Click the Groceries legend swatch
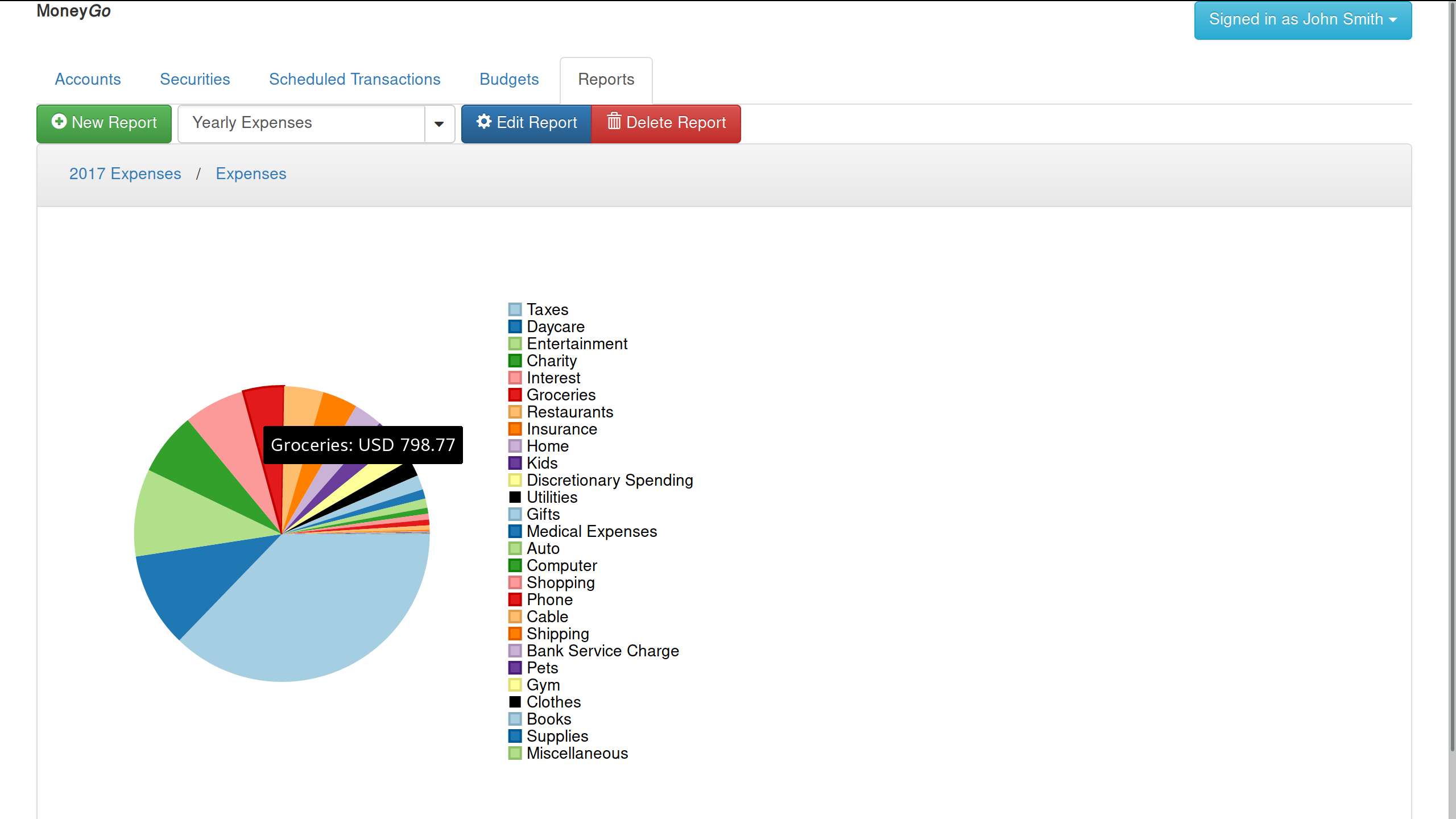Screen dimensions: 1456x819 [x=515, y=395]
